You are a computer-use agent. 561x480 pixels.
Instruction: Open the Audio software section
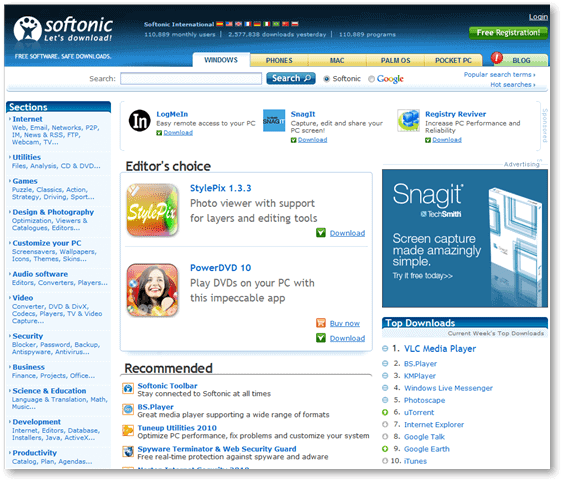pyautogui.click(x=40, y=274)
